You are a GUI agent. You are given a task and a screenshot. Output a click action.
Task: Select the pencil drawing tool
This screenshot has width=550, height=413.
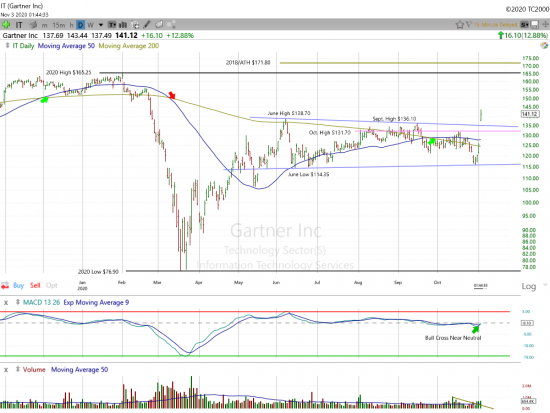(147, 24)
